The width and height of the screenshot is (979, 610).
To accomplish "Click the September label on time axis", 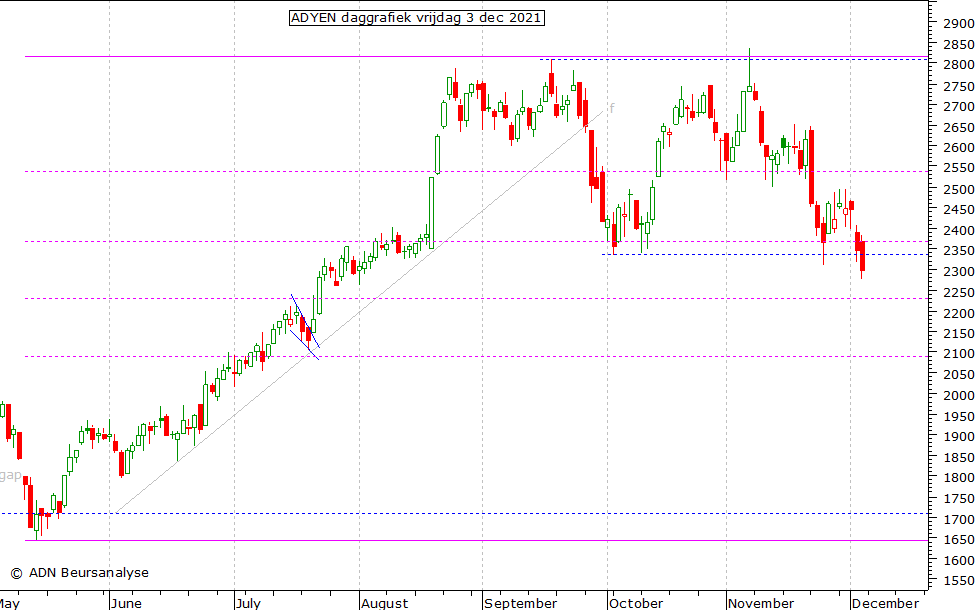I will tap(521, 603).
